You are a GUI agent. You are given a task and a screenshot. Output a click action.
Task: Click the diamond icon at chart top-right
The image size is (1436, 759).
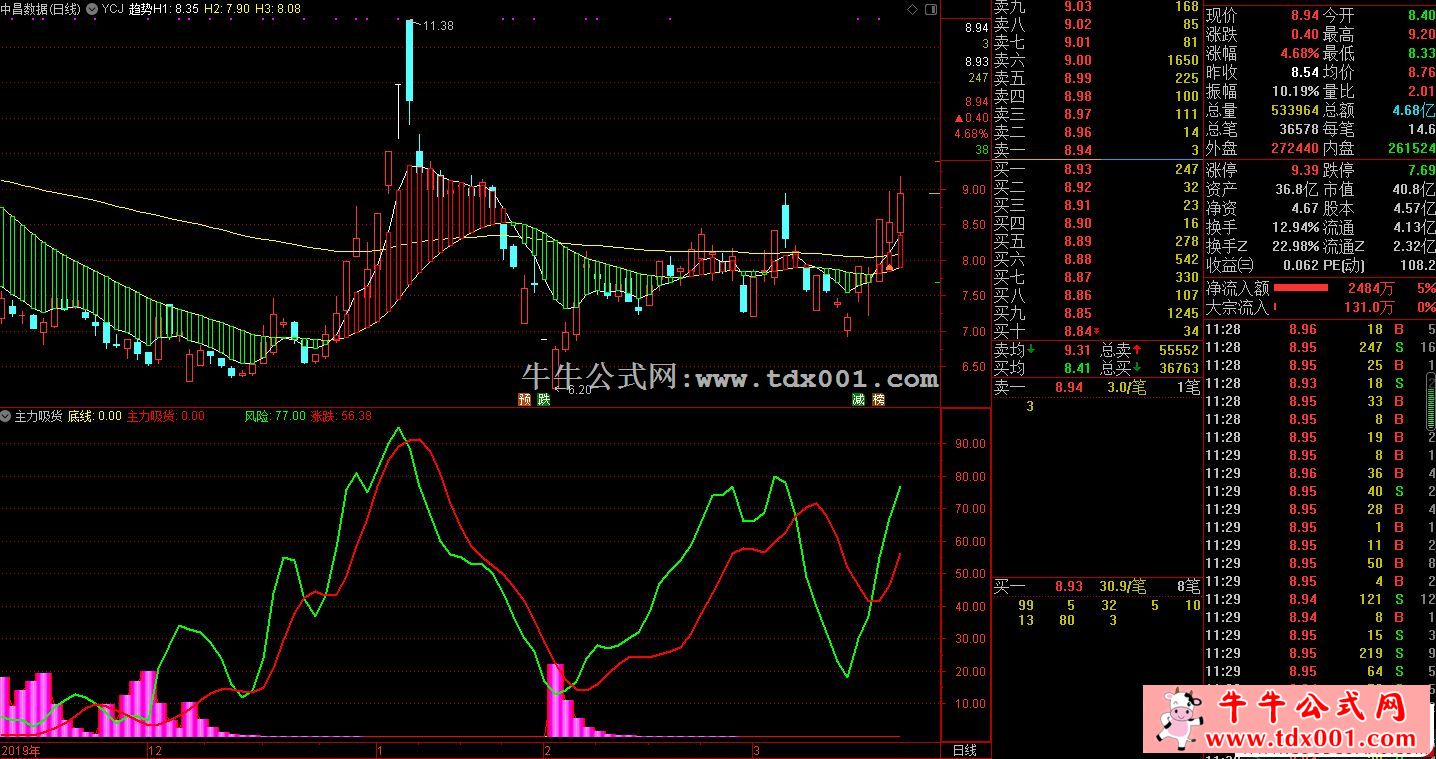[912, 9]
